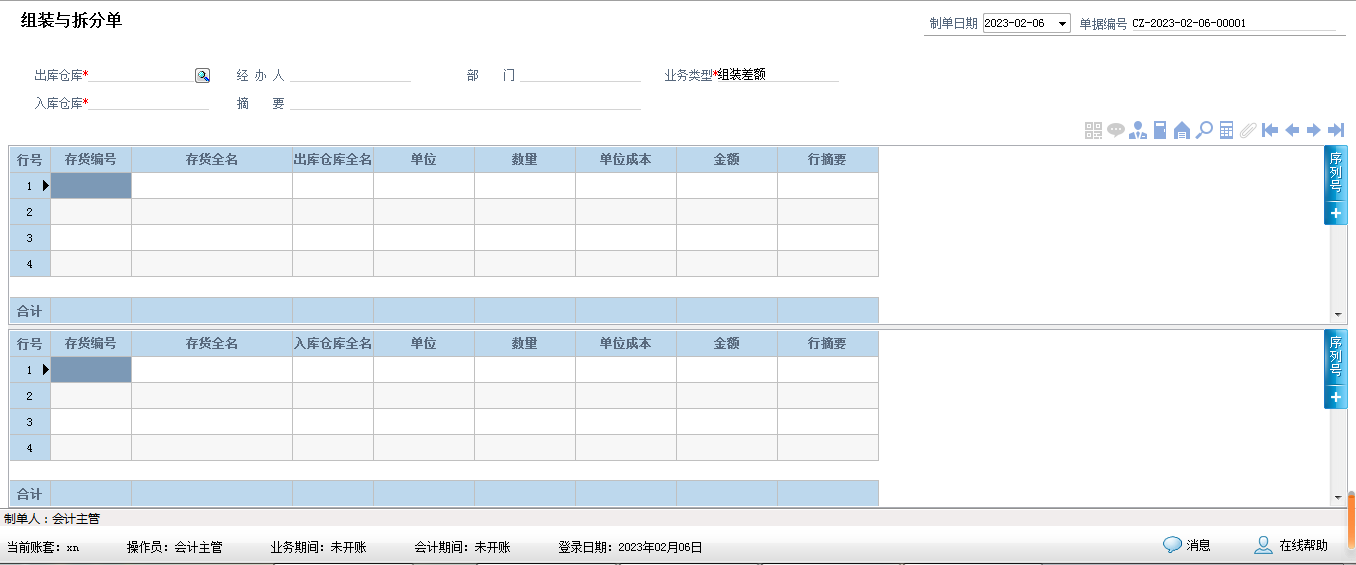Screen dimensions: 1356x565
Task: Go to previous record arrow
Action: 1292,130
